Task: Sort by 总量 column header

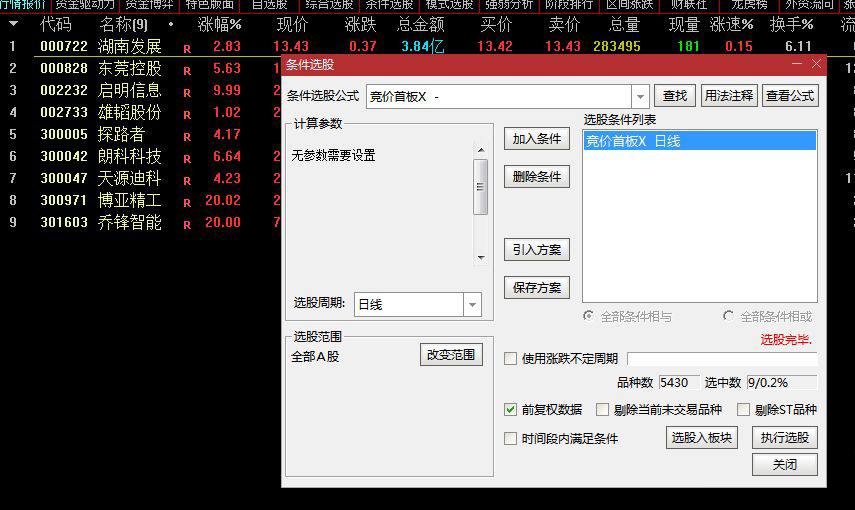Action: [x=624, y=25]
